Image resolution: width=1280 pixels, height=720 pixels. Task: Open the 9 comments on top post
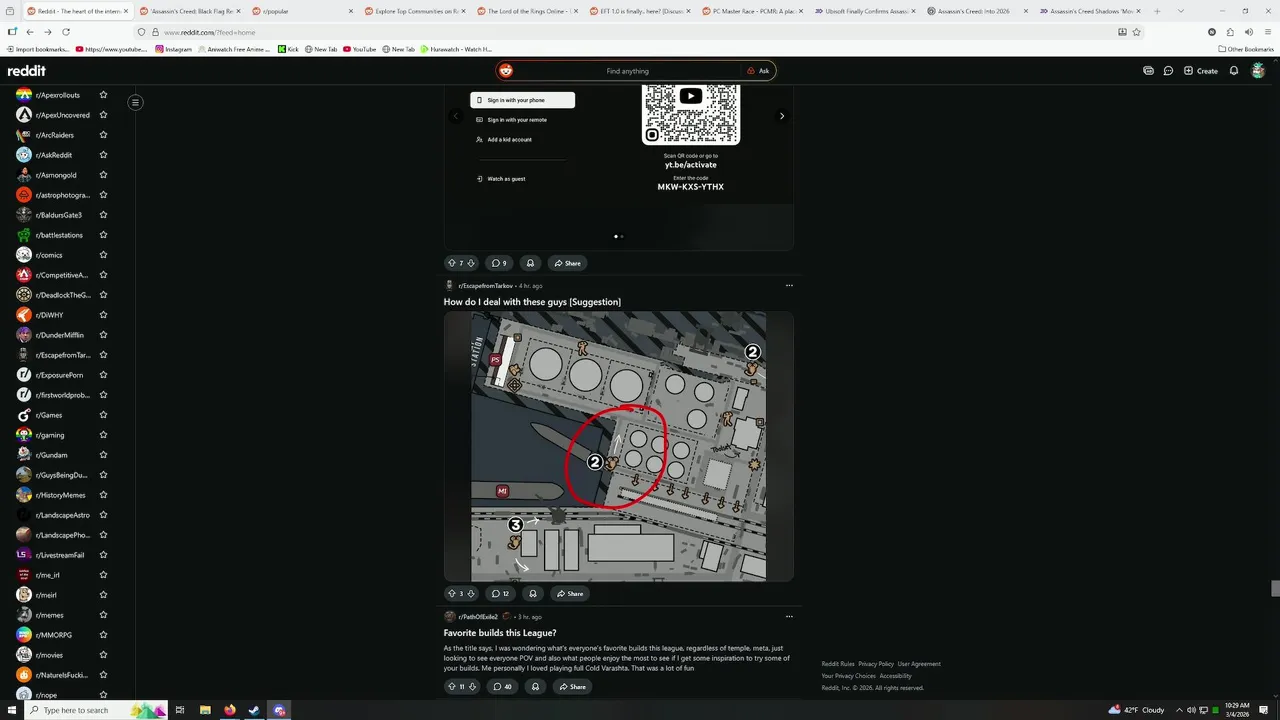(x=499, y=263)
